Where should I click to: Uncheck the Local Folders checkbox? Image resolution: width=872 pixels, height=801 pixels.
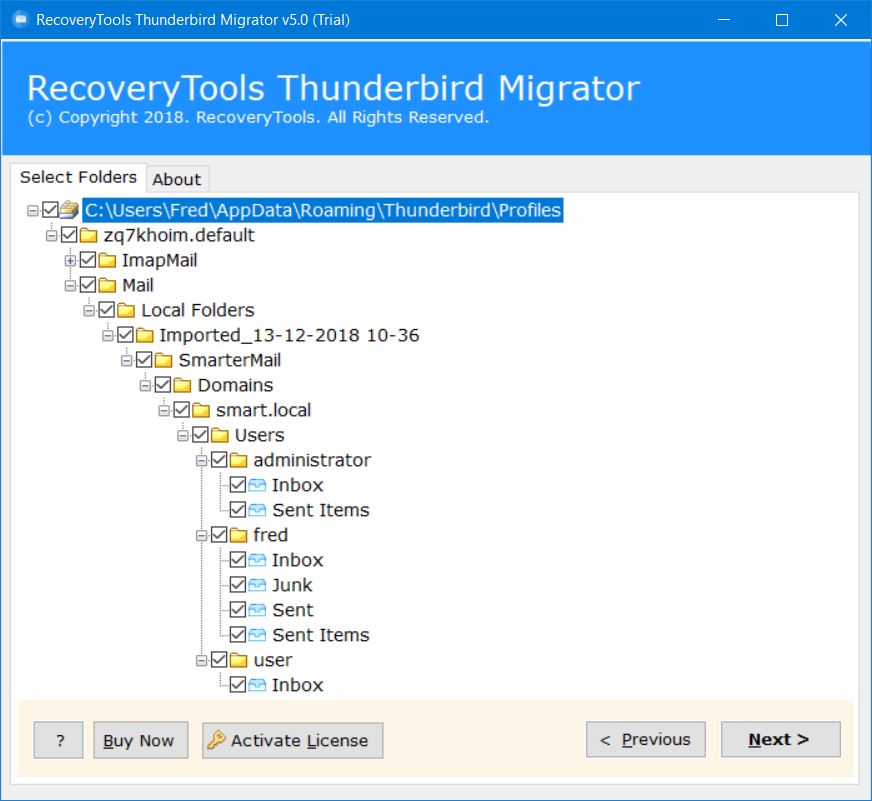(x=107, y=310)
